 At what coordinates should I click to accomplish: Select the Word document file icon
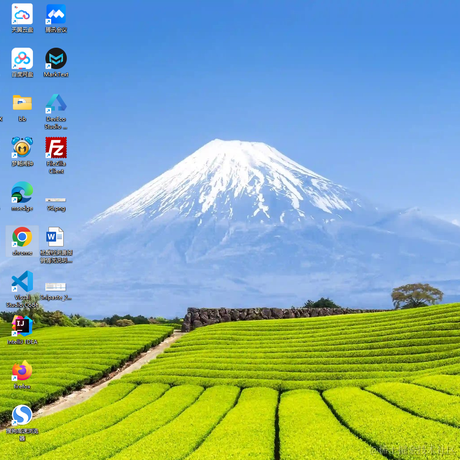[56, 245]
